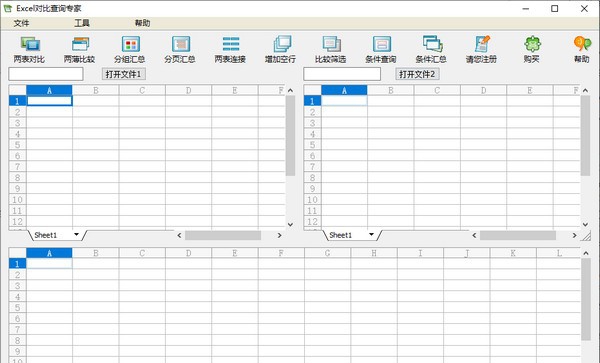
Task: Select column B header in left grid
Action: click(x=96, y=91)
